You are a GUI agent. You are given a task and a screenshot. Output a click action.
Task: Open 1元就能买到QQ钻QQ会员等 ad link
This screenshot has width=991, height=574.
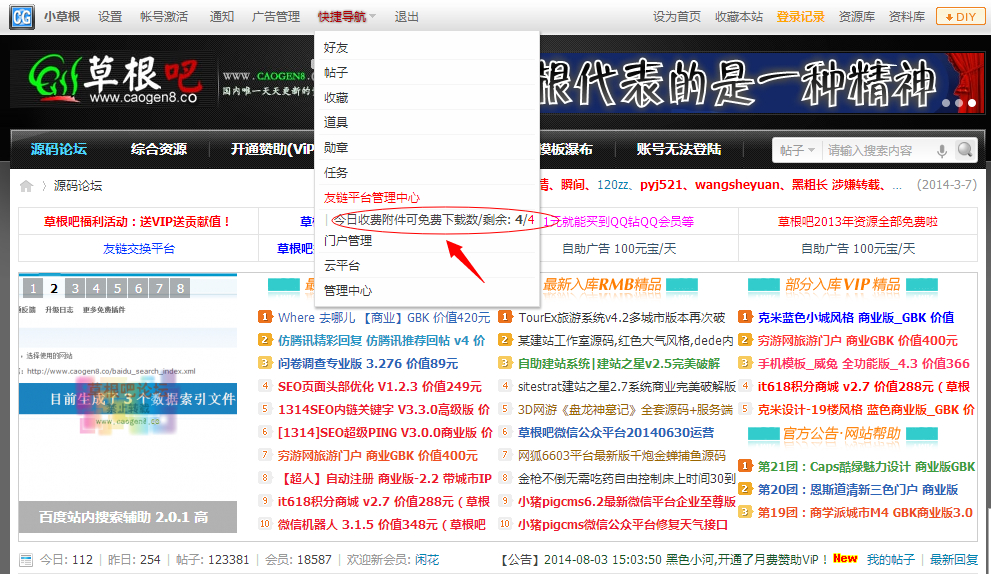click(619, 222)
